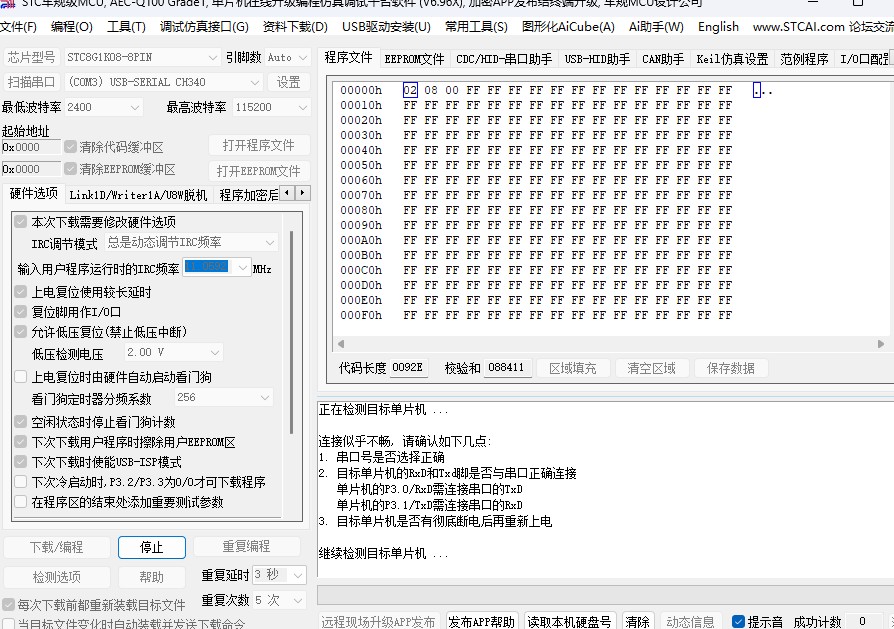894x629 pixels.
Task: Open the 最高波特率 115200 dropdown
Action: tap(271, 107)
